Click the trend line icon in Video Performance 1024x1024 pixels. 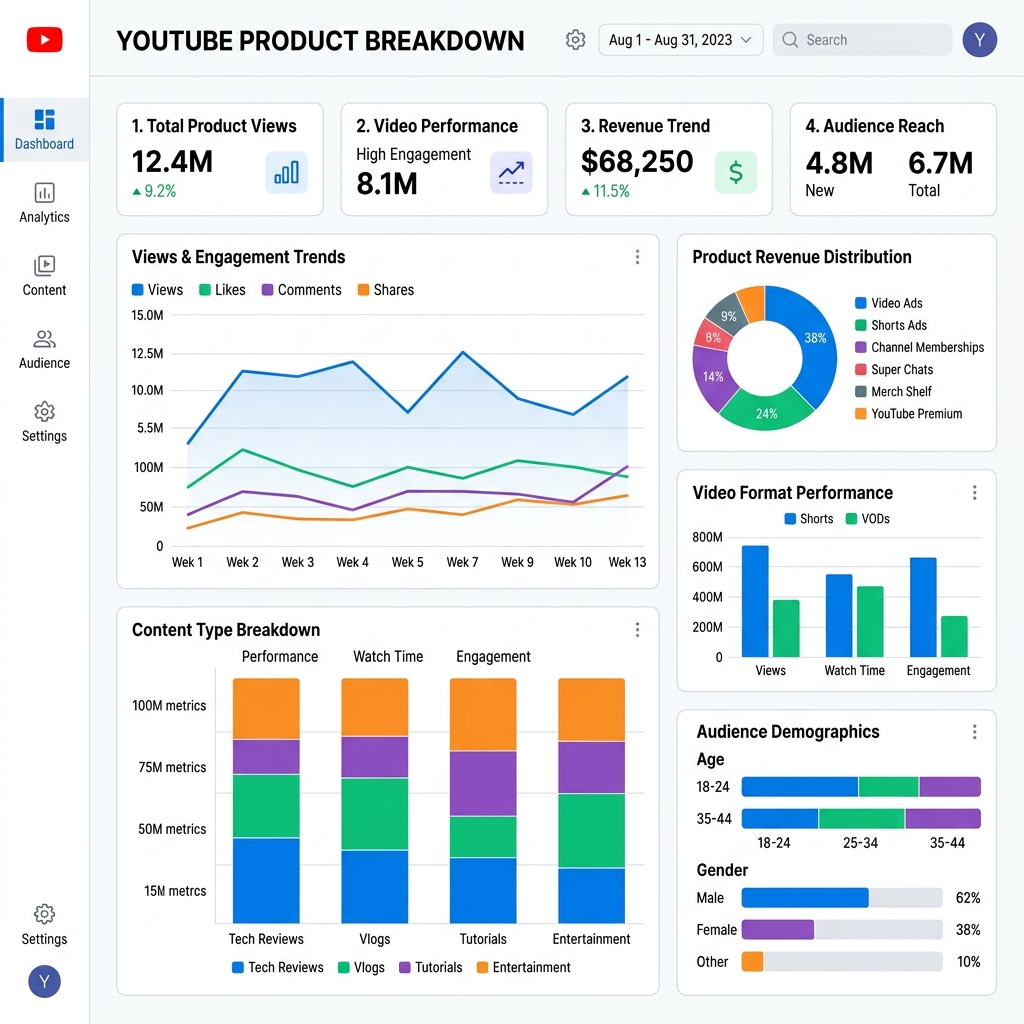(511, 172)
